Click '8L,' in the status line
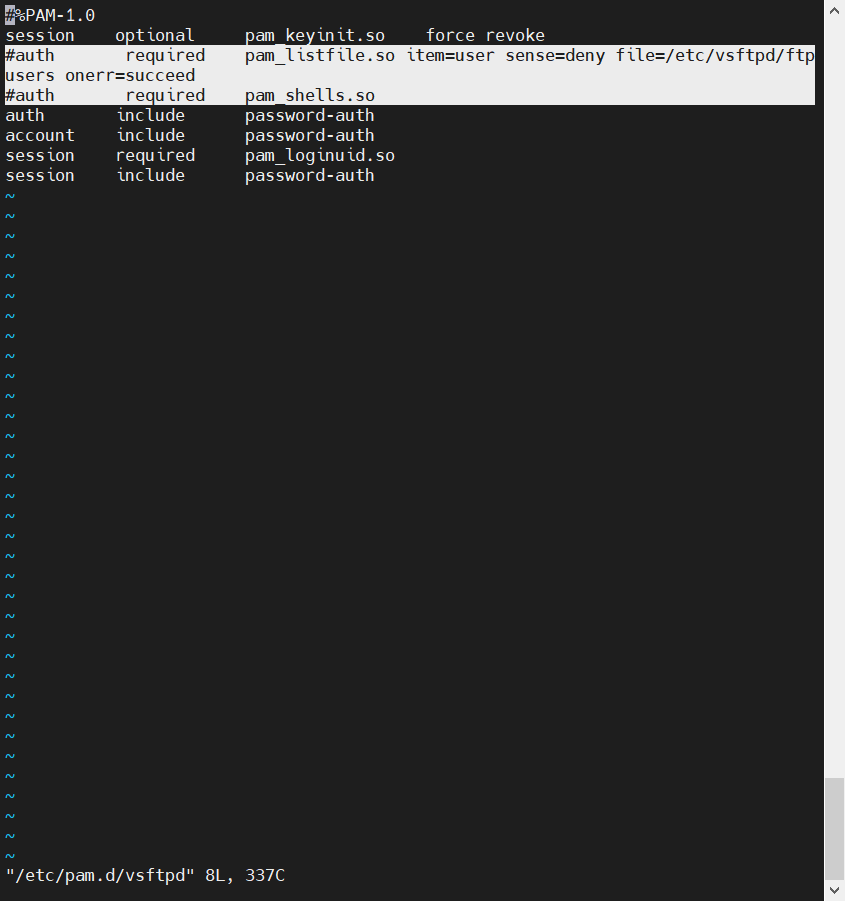Screen dimensions: 845x901 [x=220, y=876]
